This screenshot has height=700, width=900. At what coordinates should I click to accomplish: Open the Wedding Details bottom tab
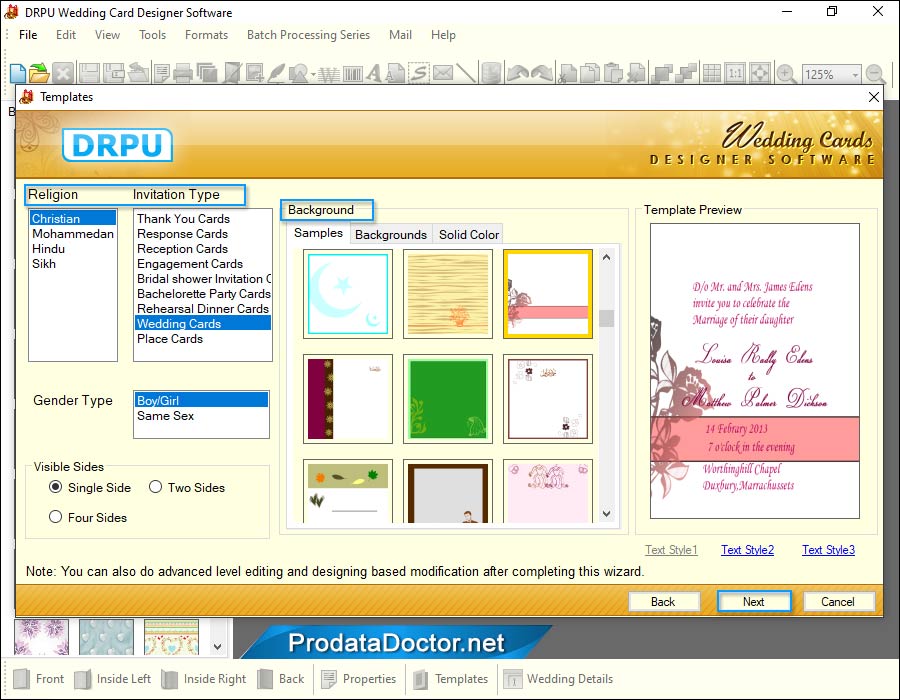click(558, 679)
